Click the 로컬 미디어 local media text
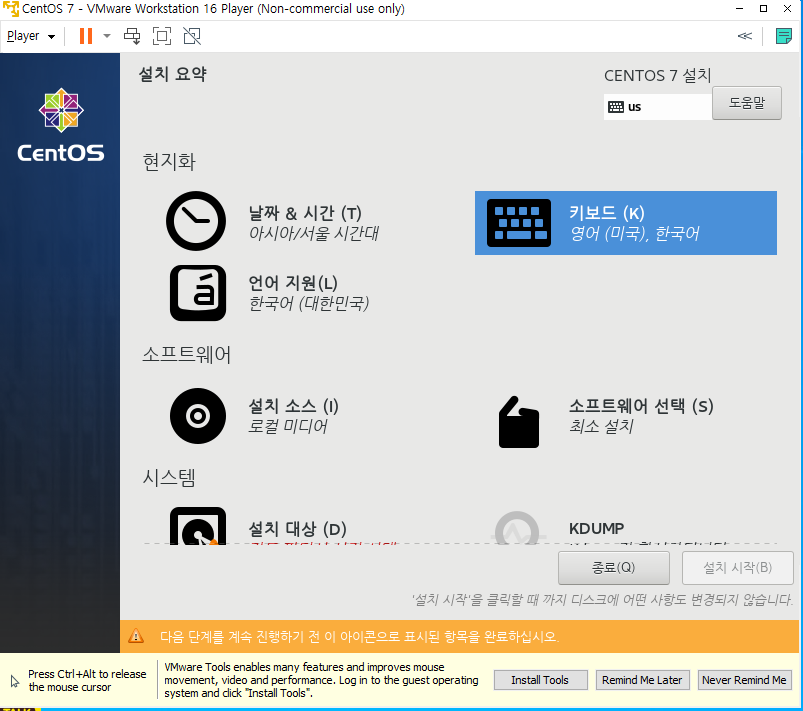 (x=288, y=426)
